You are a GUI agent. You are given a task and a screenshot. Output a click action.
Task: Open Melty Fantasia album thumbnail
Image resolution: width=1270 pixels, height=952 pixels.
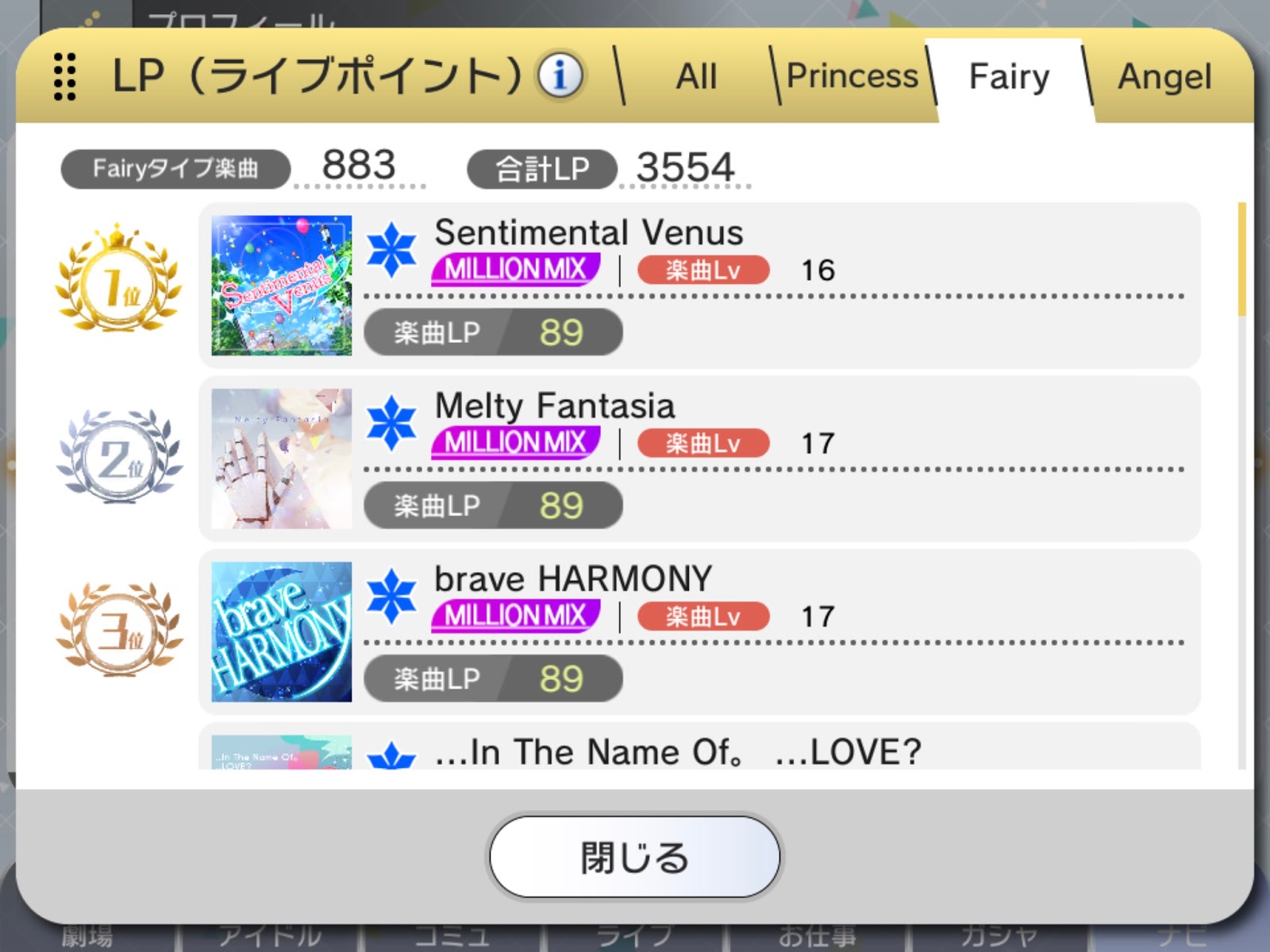point(282,458)
